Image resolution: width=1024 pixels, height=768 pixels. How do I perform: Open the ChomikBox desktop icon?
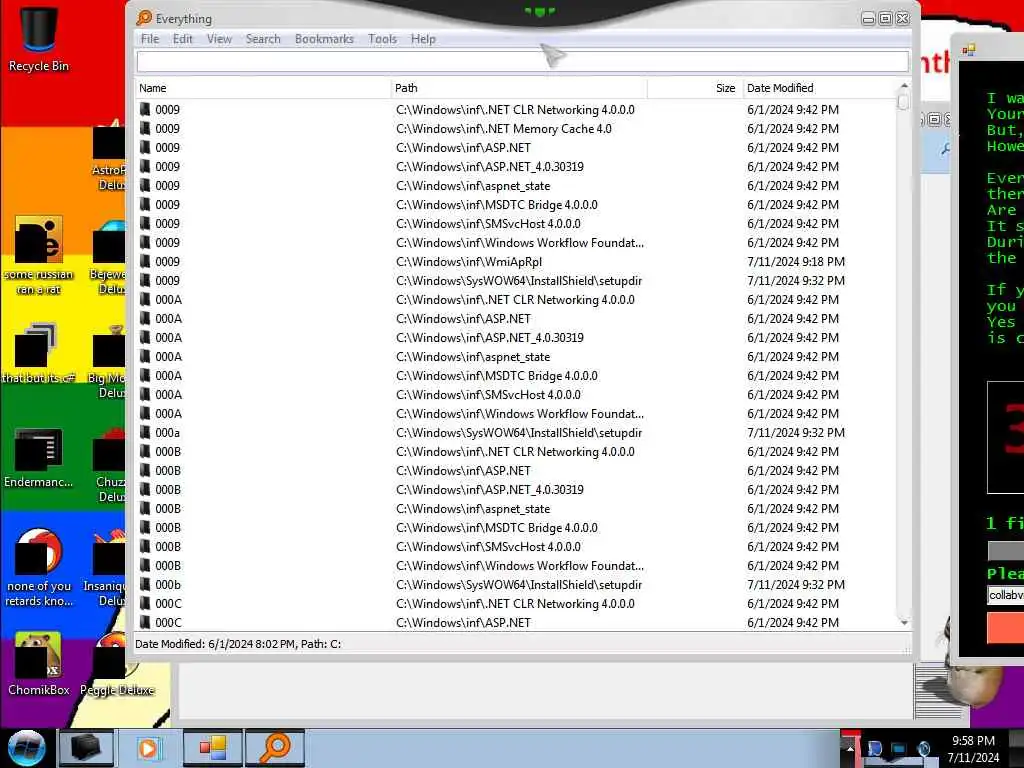tap(39, 664)
